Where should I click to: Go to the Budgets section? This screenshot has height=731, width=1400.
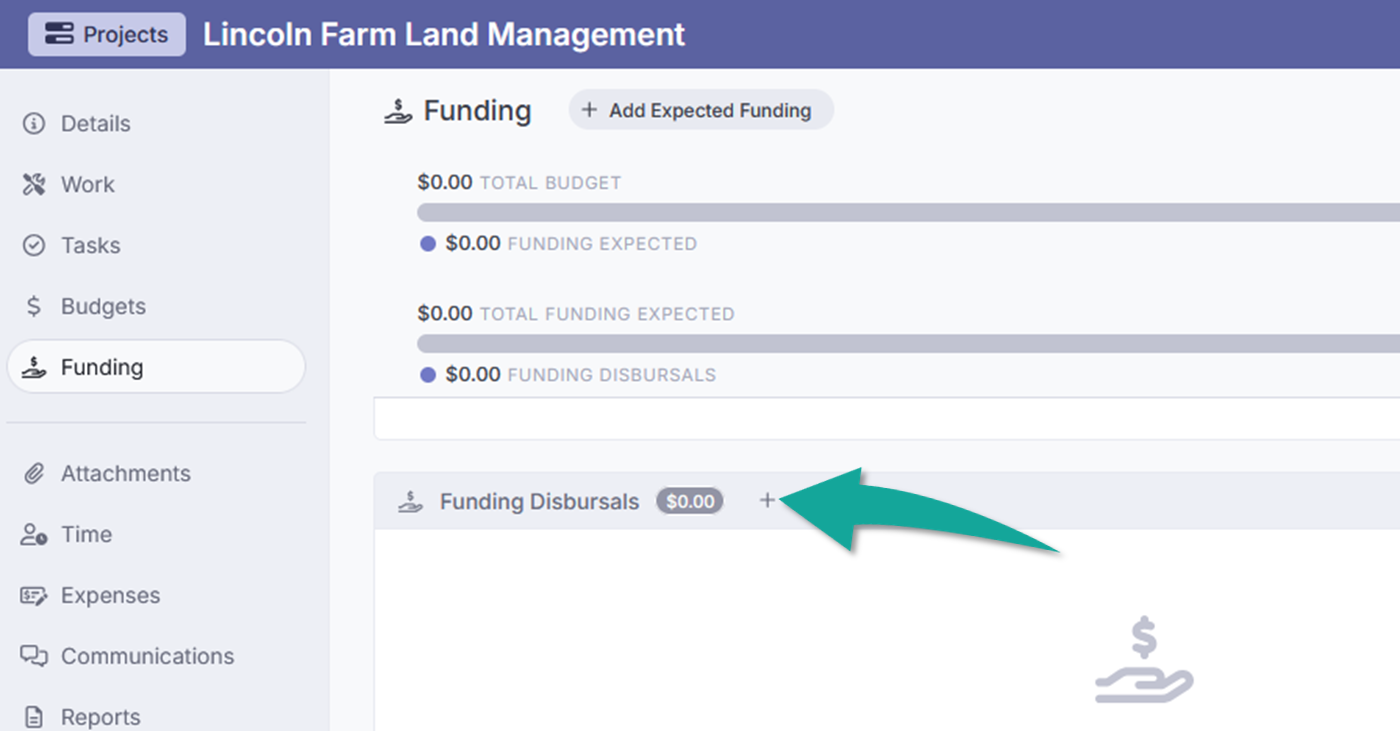click(x=103, y=307)
